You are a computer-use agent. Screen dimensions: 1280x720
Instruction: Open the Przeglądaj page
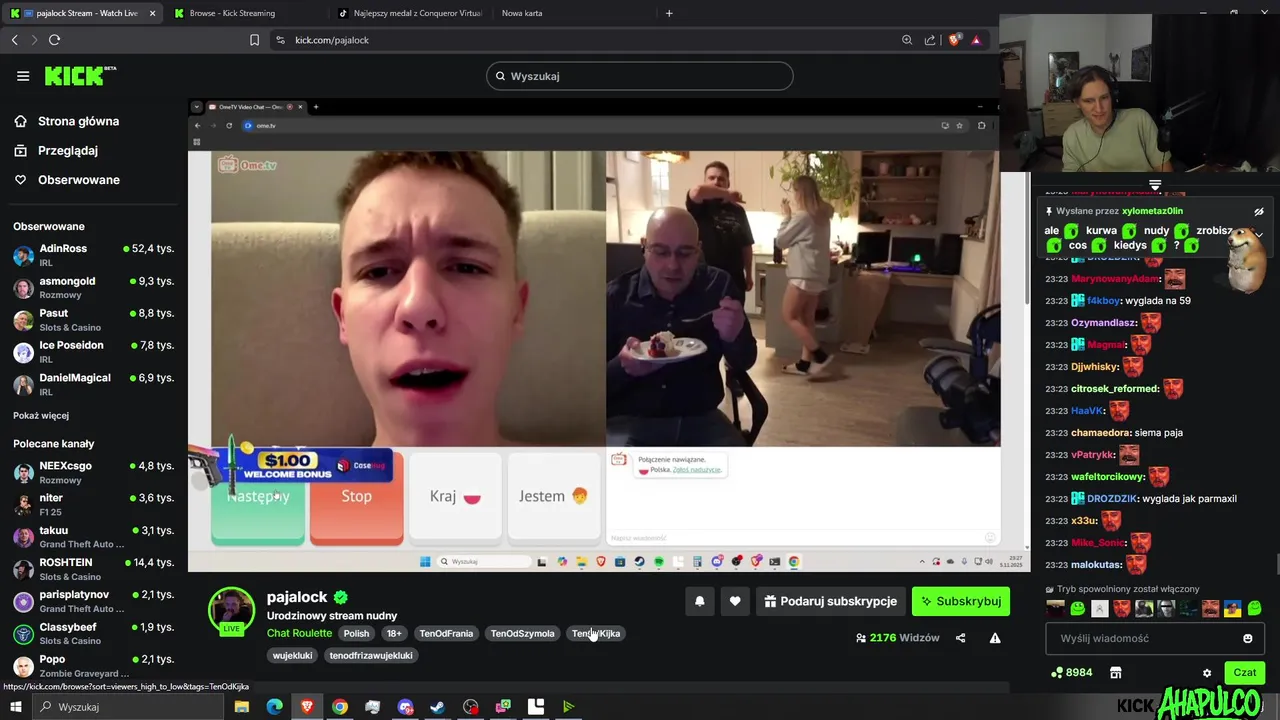click(56, 150)
